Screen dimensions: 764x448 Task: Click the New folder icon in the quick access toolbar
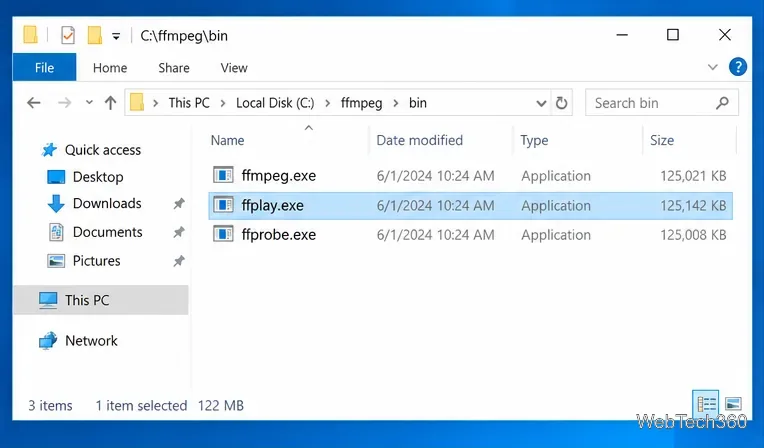95,35
